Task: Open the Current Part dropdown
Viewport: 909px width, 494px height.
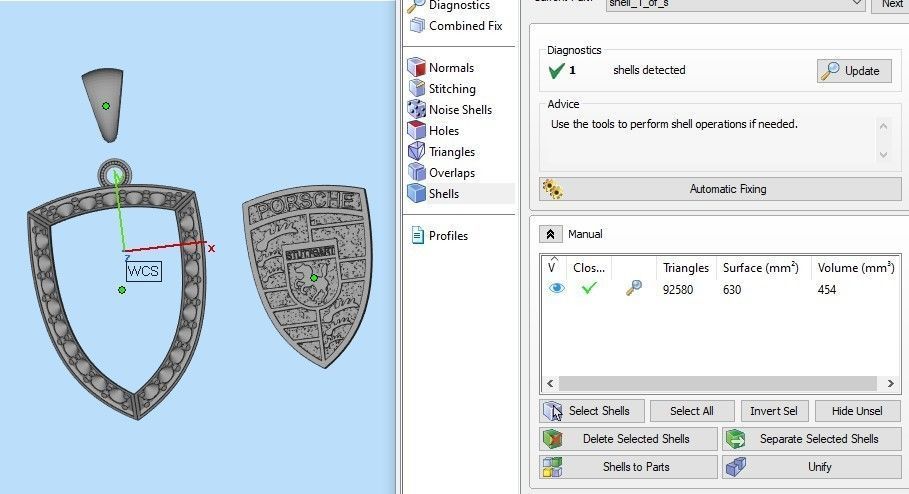Action: (736, 4)
